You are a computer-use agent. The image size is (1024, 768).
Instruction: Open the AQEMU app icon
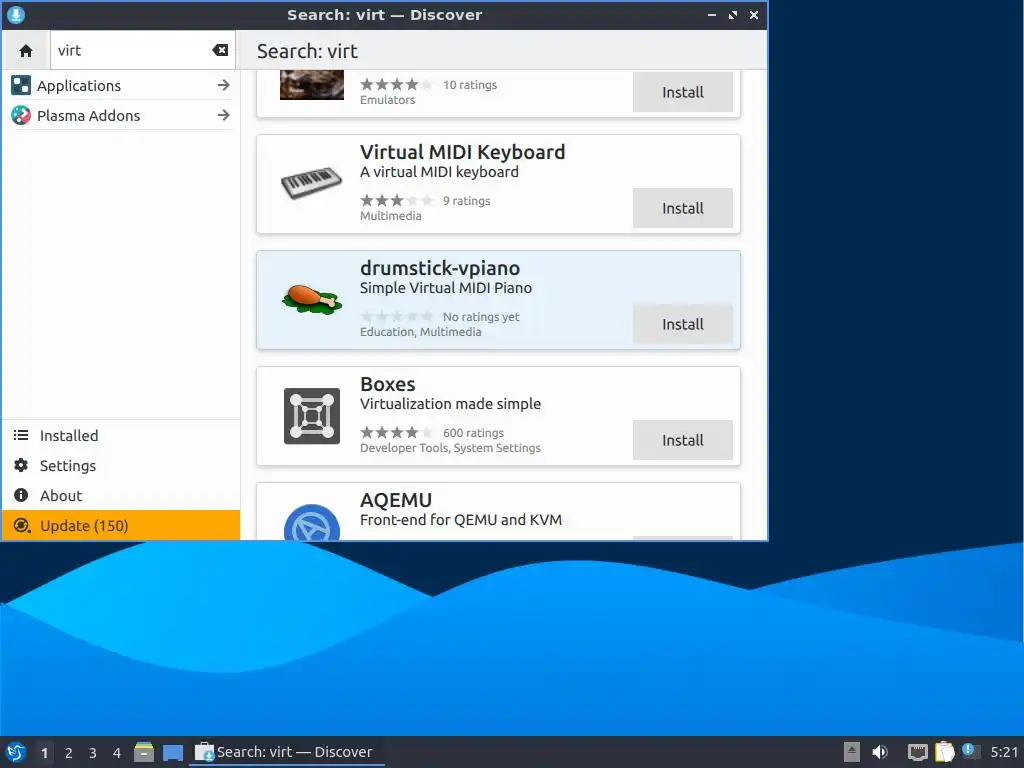coord(312,522)
